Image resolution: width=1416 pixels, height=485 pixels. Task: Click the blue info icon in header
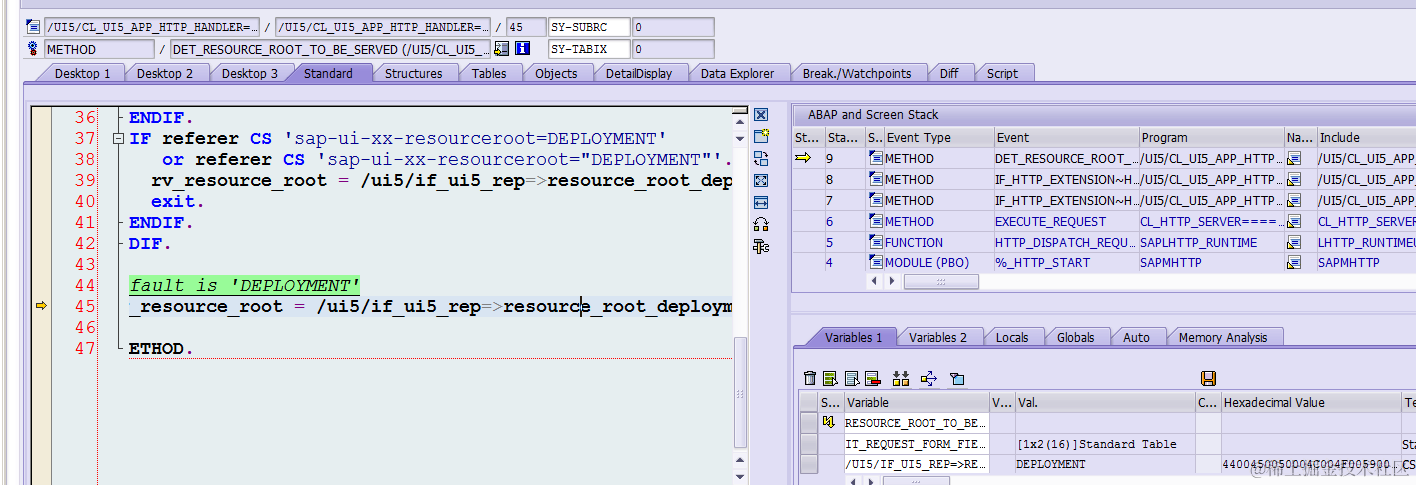pos(522,49)
